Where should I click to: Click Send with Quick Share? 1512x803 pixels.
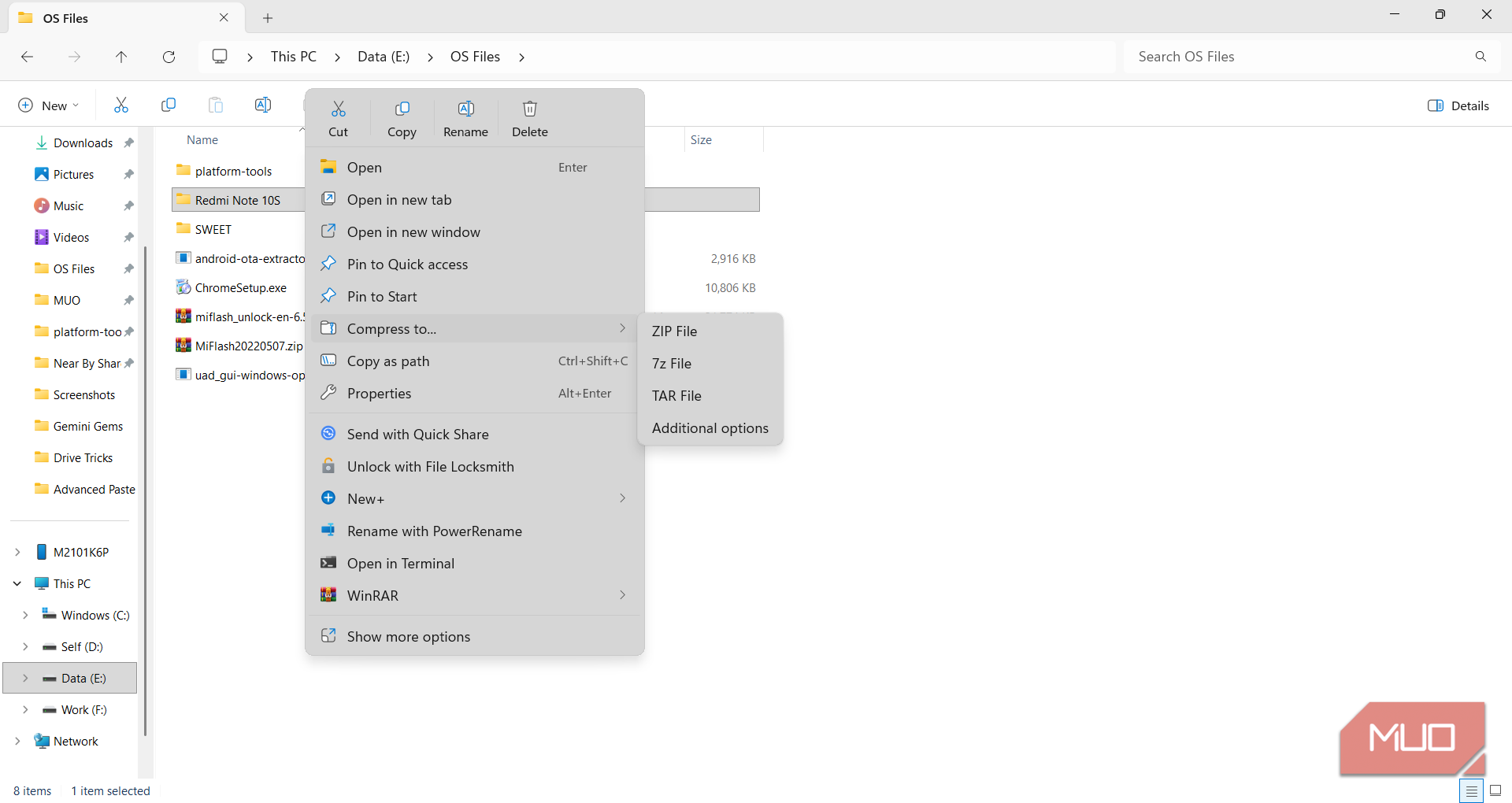[x=474, y=435]
